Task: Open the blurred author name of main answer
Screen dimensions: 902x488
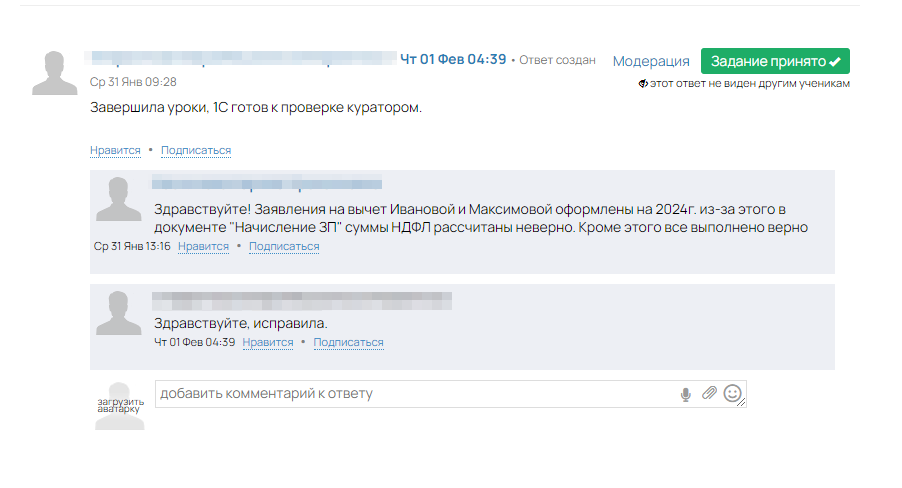Action: (240, 59)
